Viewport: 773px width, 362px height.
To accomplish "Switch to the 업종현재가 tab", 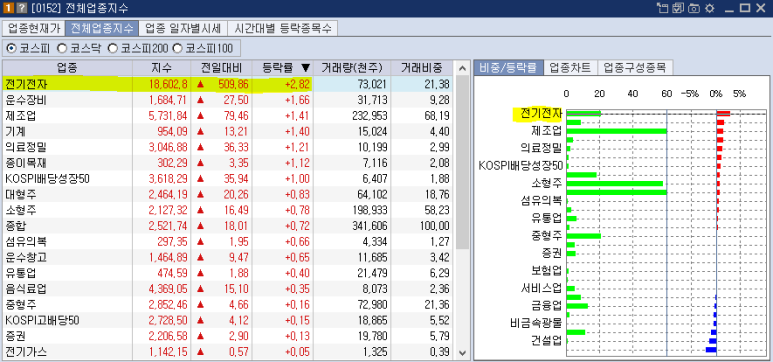I will click(33, 28).
